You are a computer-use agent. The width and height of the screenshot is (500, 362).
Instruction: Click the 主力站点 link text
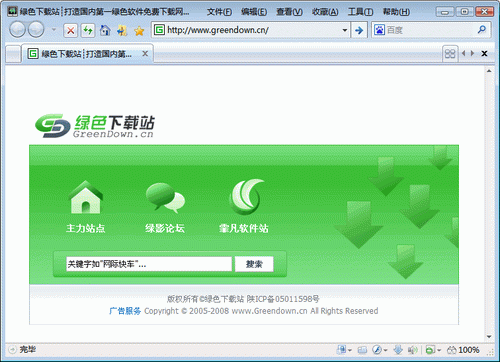click(x=86, y=228)
